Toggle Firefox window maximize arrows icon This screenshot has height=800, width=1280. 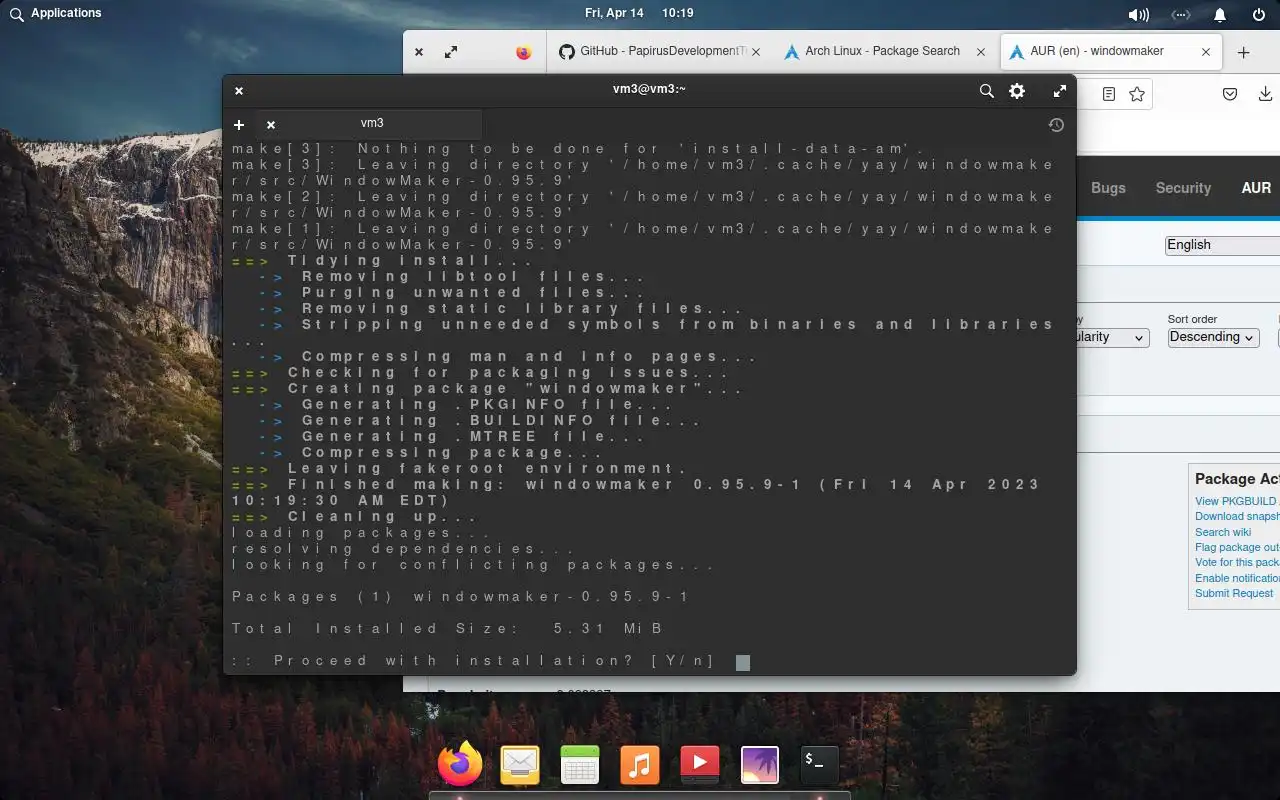click(451, 52)
